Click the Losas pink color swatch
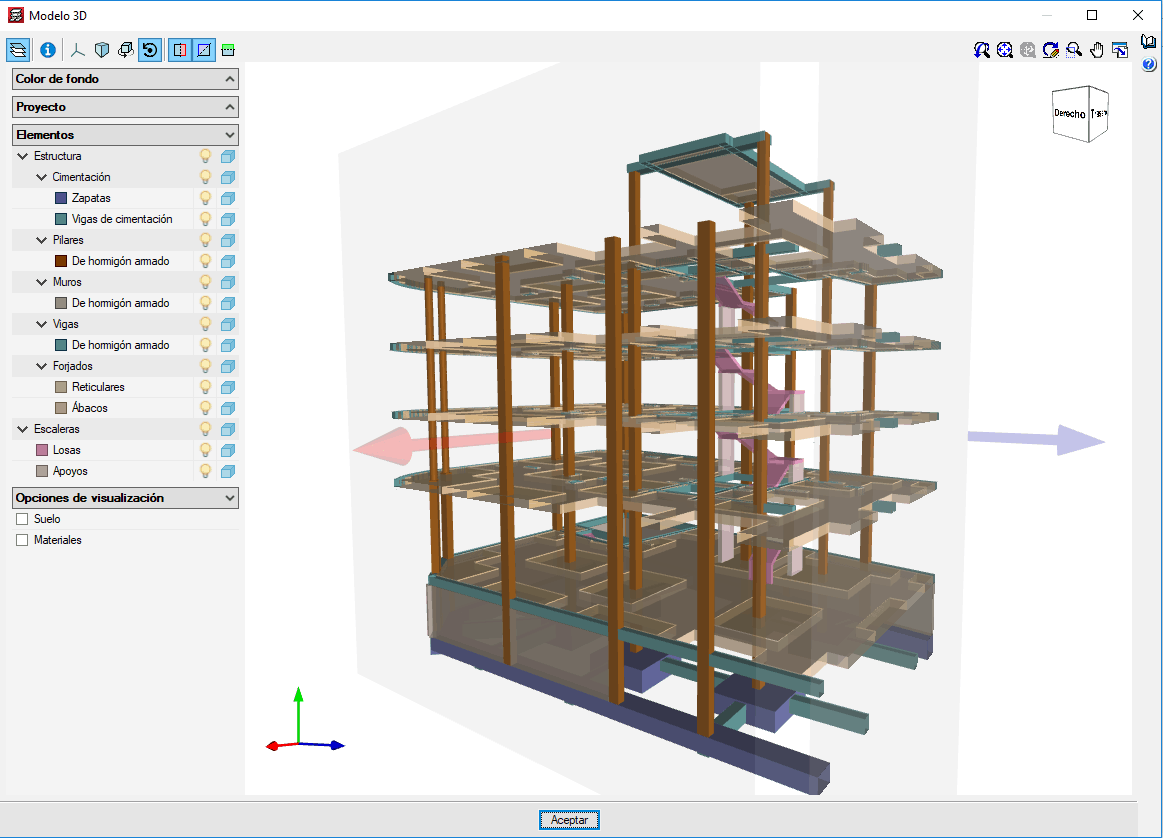This screenshot has width=1163, height=838. [x=42, y=450]
